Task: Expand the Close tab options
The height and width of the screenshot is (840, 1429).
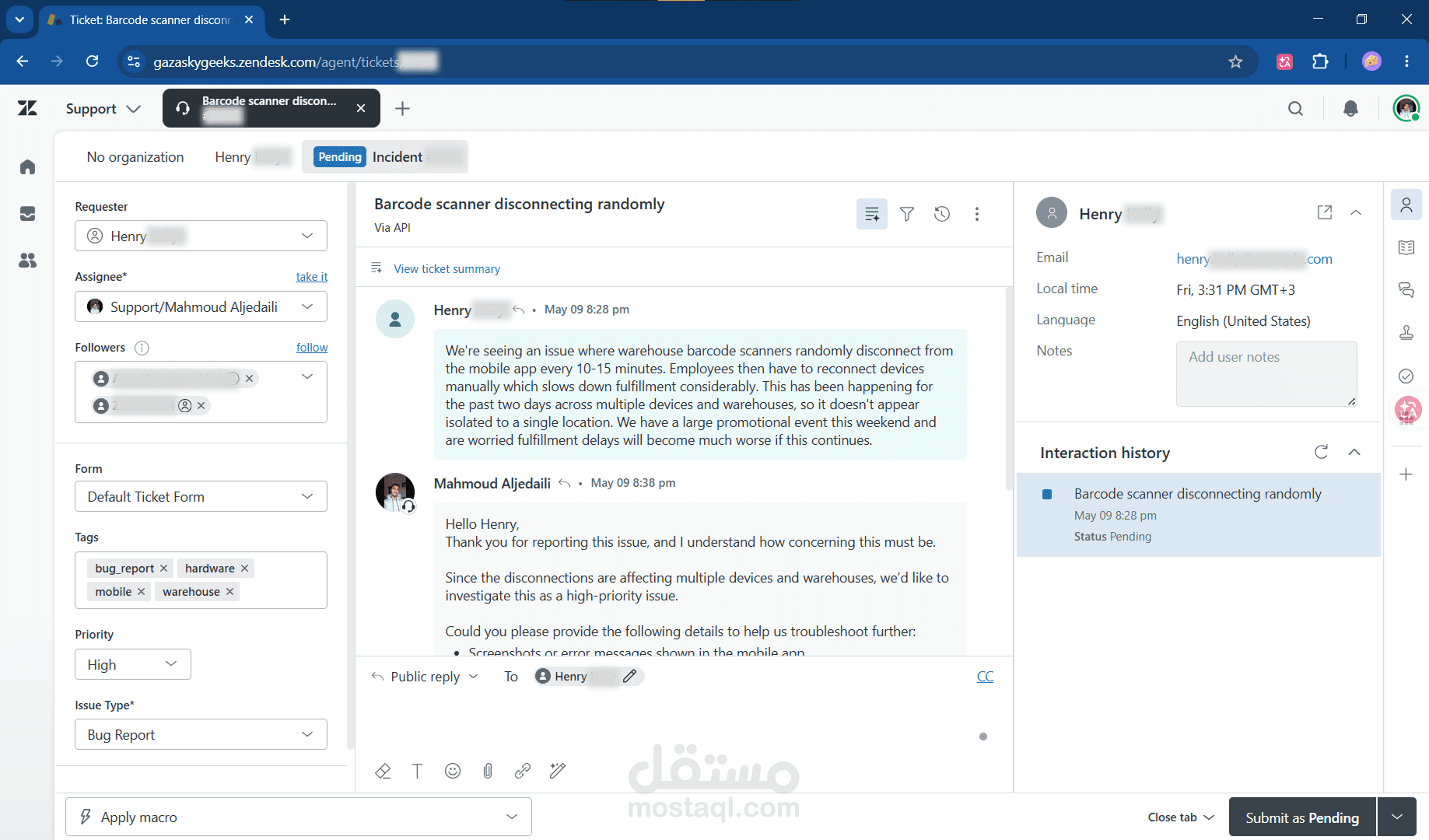Action: tap(1181, 817)
